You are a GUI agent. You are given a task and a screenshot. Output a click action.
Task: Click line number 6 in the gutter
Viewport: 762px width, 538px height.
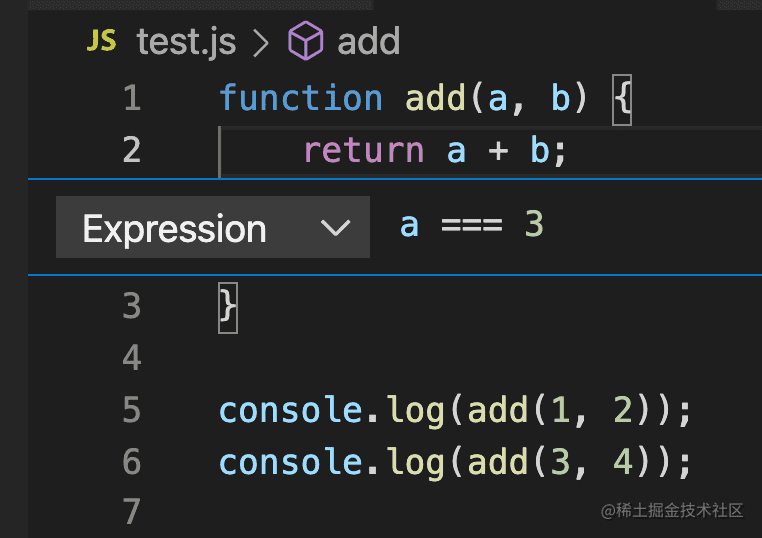click(131, 462)
